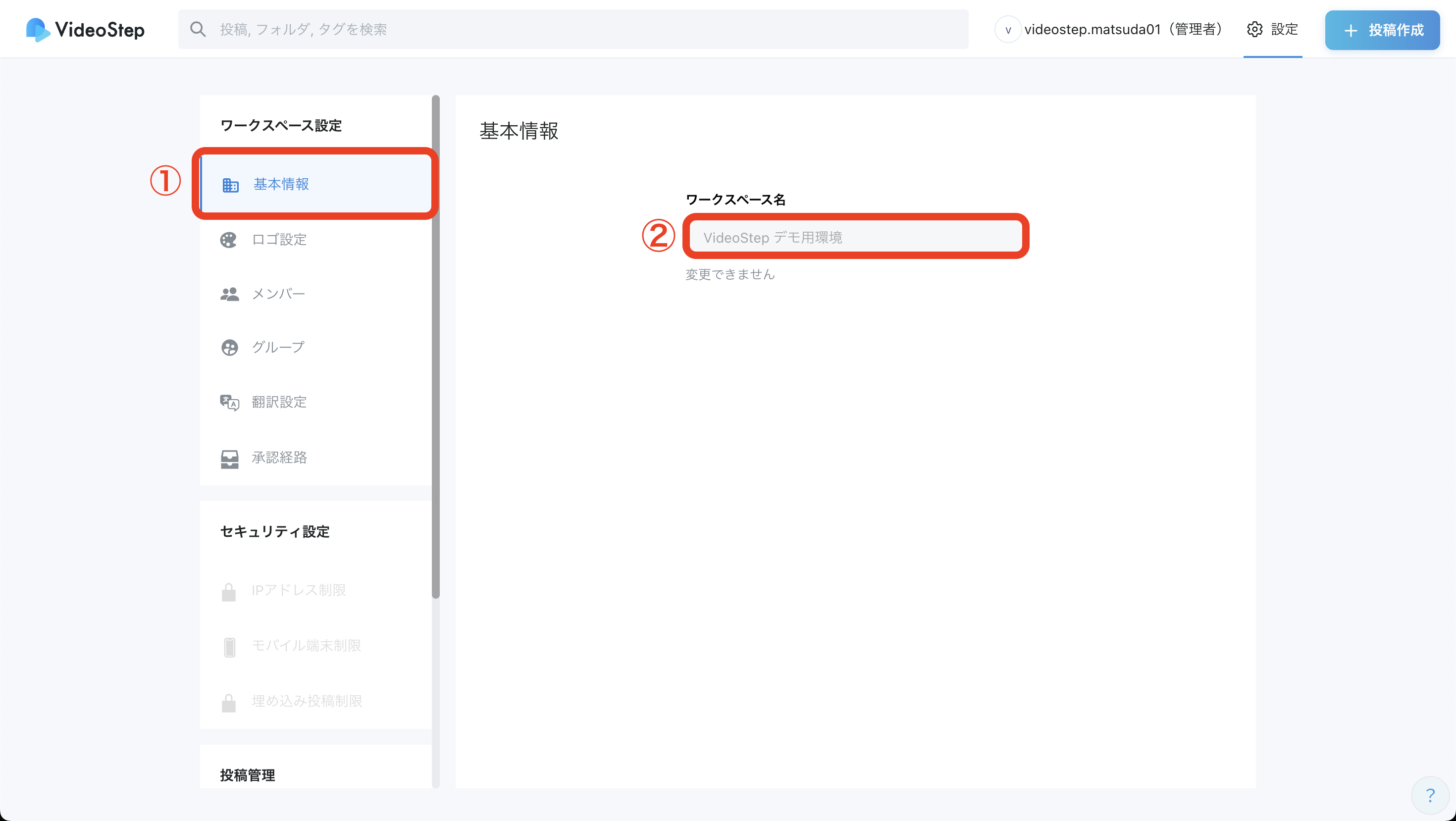Open the 埋め込み投稿制限 menu item

(307, 701)
